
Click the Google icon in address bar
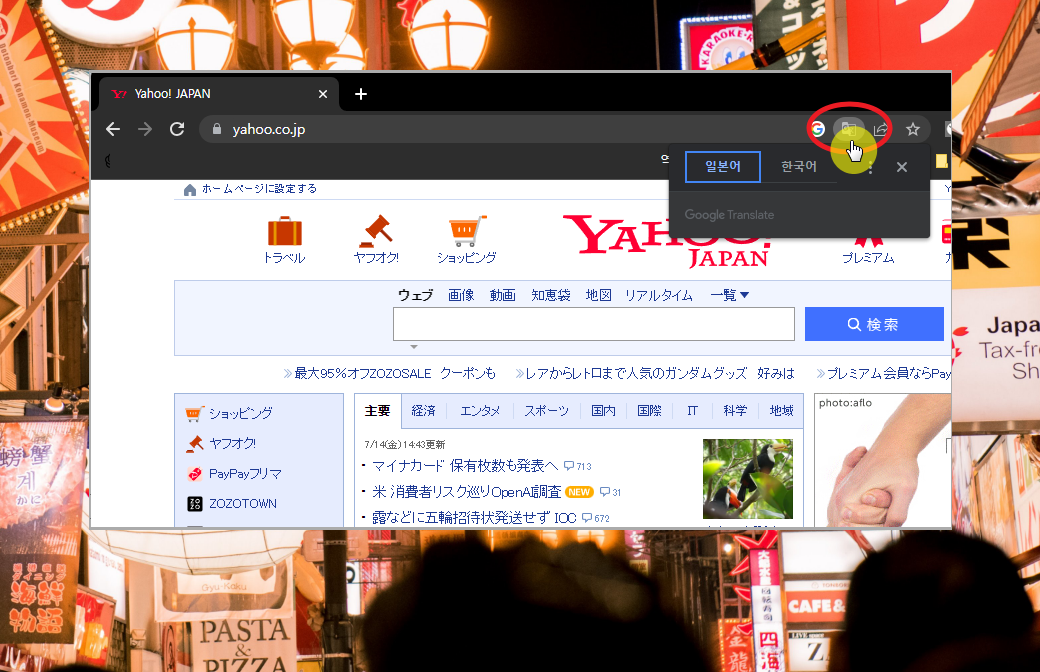[x=818, y=129]
